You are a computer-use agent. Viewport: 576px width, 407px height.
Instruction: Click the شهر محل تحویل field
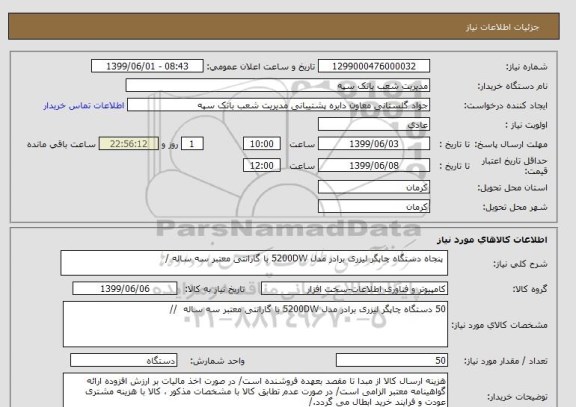(x=374, y=206)
